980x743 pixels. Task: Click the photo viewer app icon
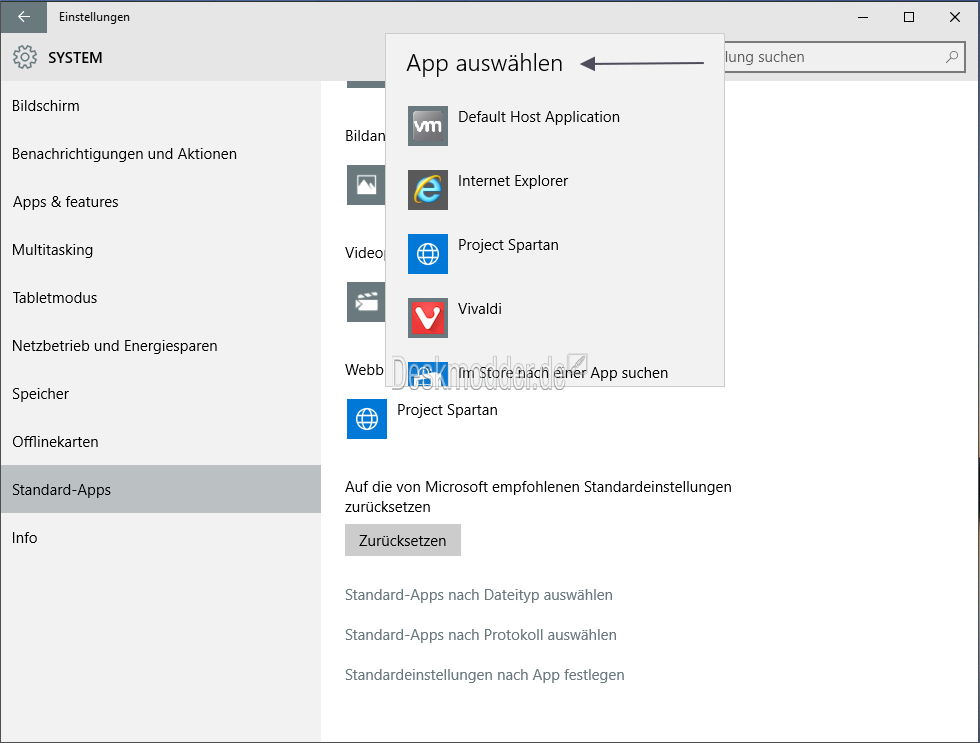(366, 184)
